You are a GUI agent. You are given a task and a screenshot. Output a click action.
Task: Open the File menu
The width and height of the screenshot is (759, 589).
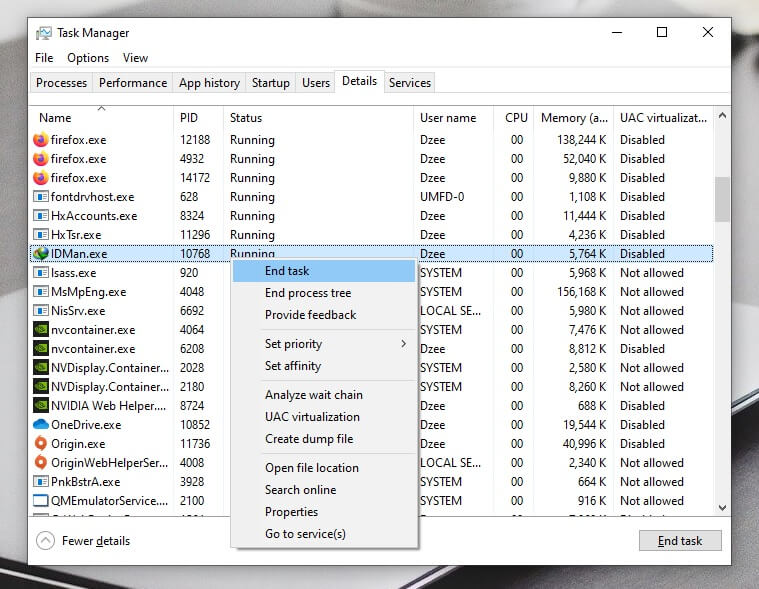(x=44, y=58)
